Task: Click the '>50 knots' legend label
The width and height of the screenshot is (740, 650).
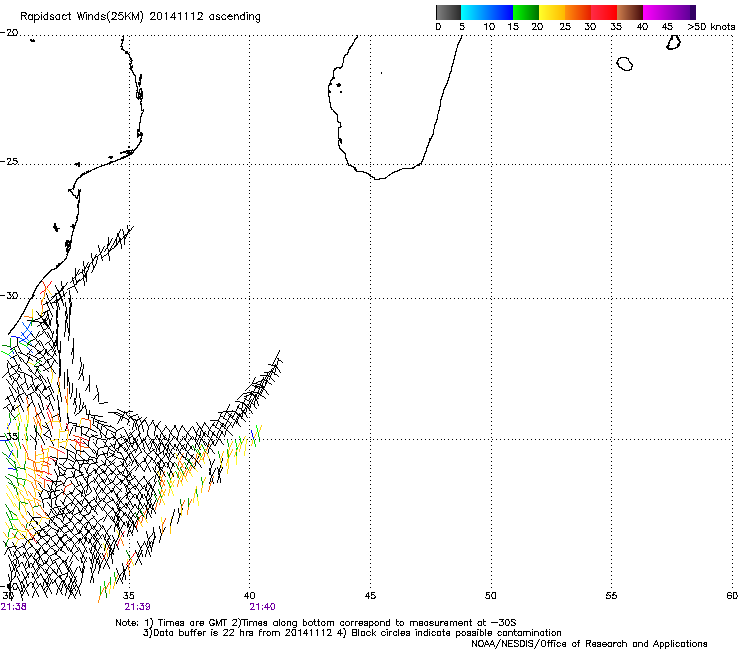Action: tap(711, 27)
